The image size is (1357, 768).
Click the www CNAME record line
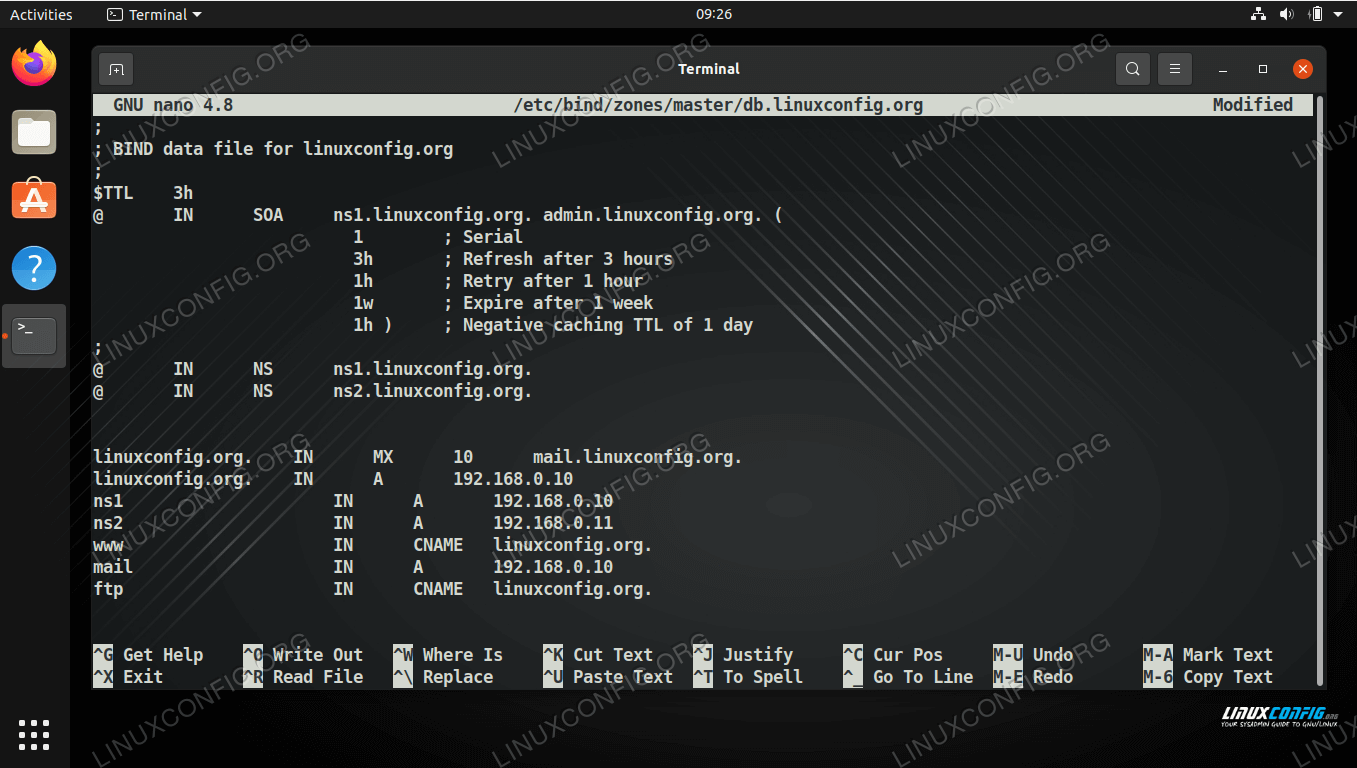coord(373,545)
